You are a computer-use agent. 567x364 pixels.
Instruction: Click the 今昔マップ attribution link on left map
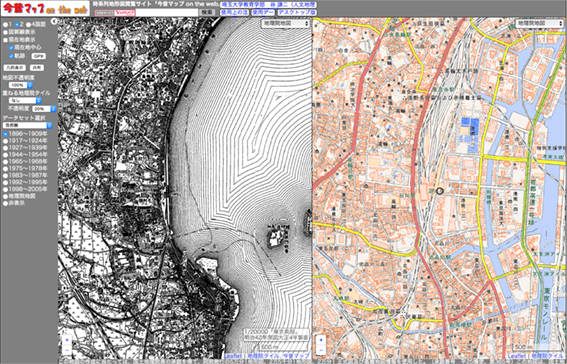[296, 356]
